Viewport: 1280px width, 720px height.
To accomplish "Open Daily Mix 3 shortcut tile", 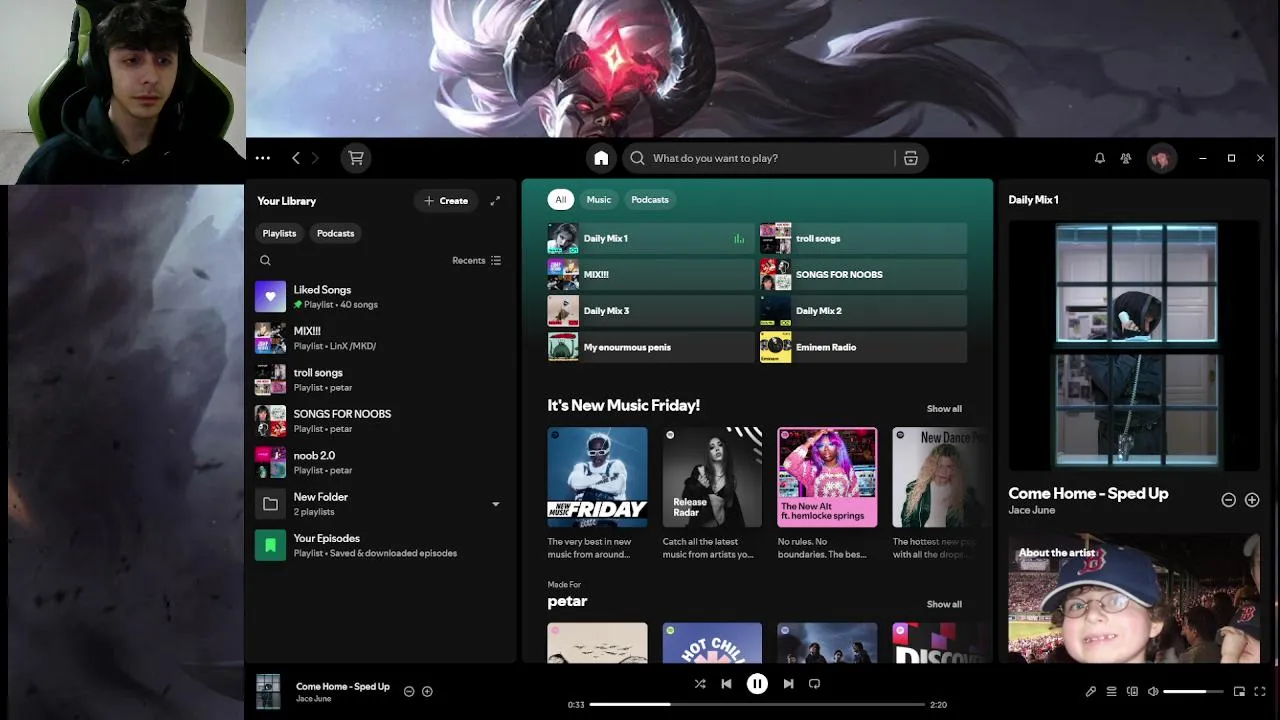I will pos(650,311).
